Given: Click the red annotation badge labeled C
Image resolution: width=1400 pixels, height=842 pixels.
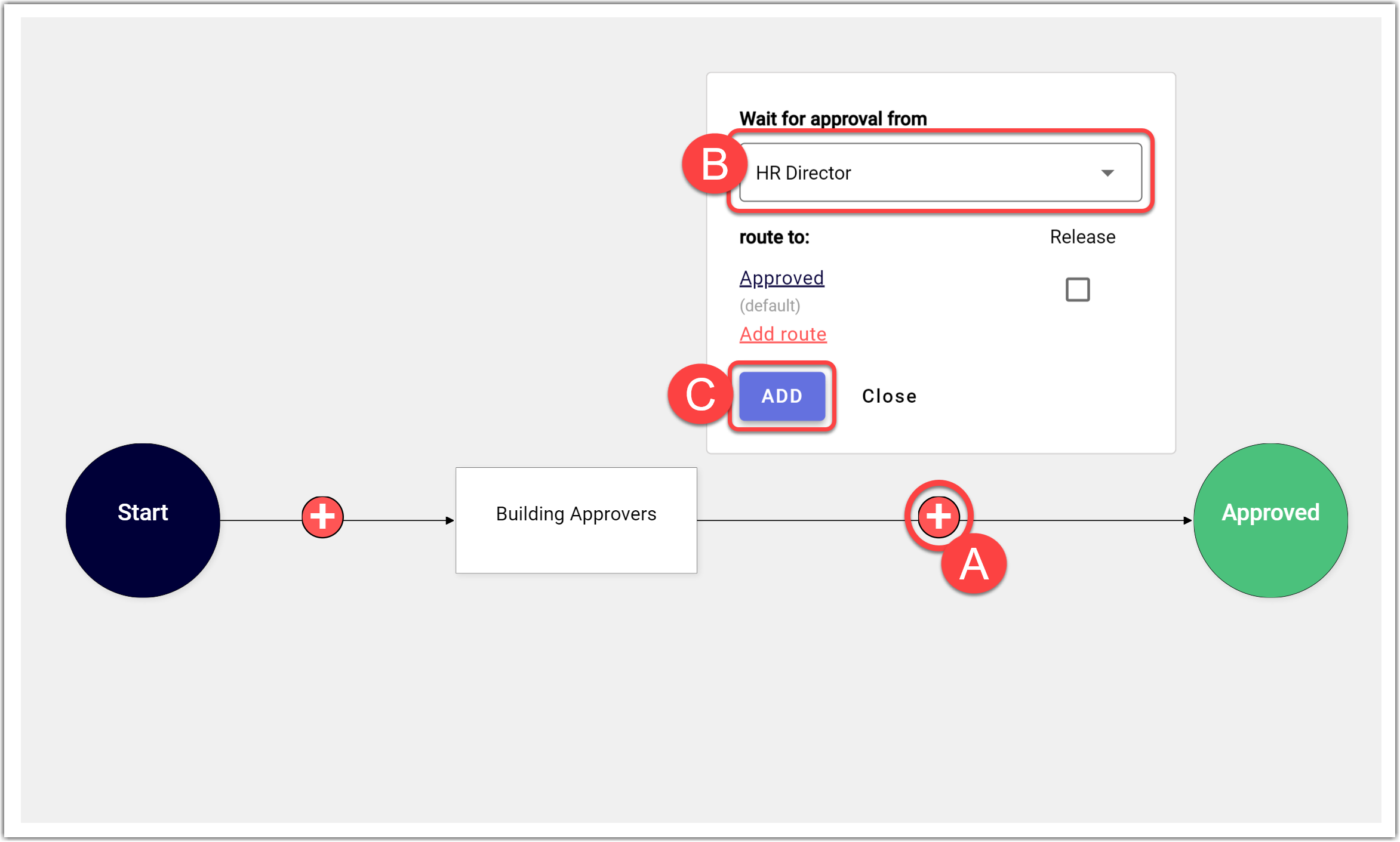Looking at the screenshot, I should (700, 394).
